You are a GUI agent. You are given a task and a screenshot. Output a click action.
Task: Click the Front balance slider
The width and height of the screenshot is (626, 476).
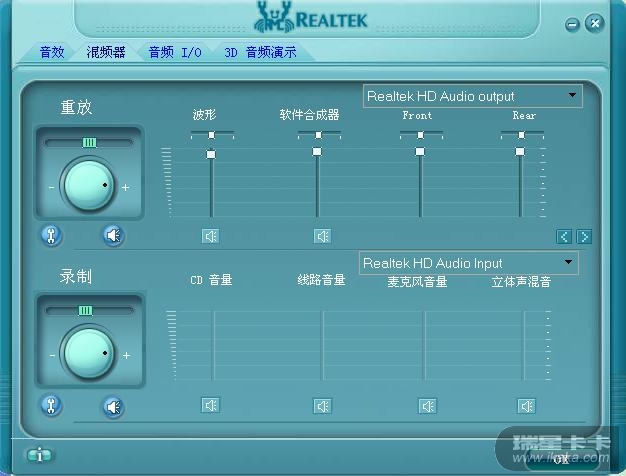click(x=421, y=135)
